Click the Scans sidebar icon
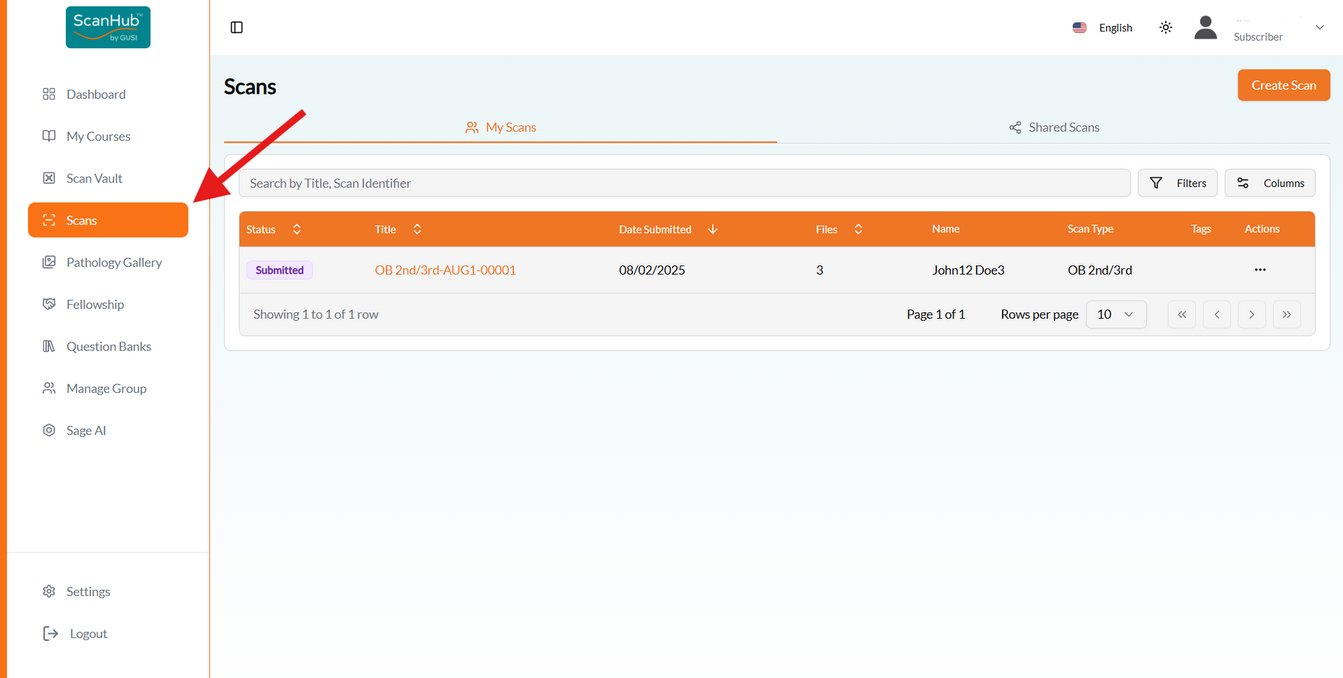1343x678 pixels. 49,220
